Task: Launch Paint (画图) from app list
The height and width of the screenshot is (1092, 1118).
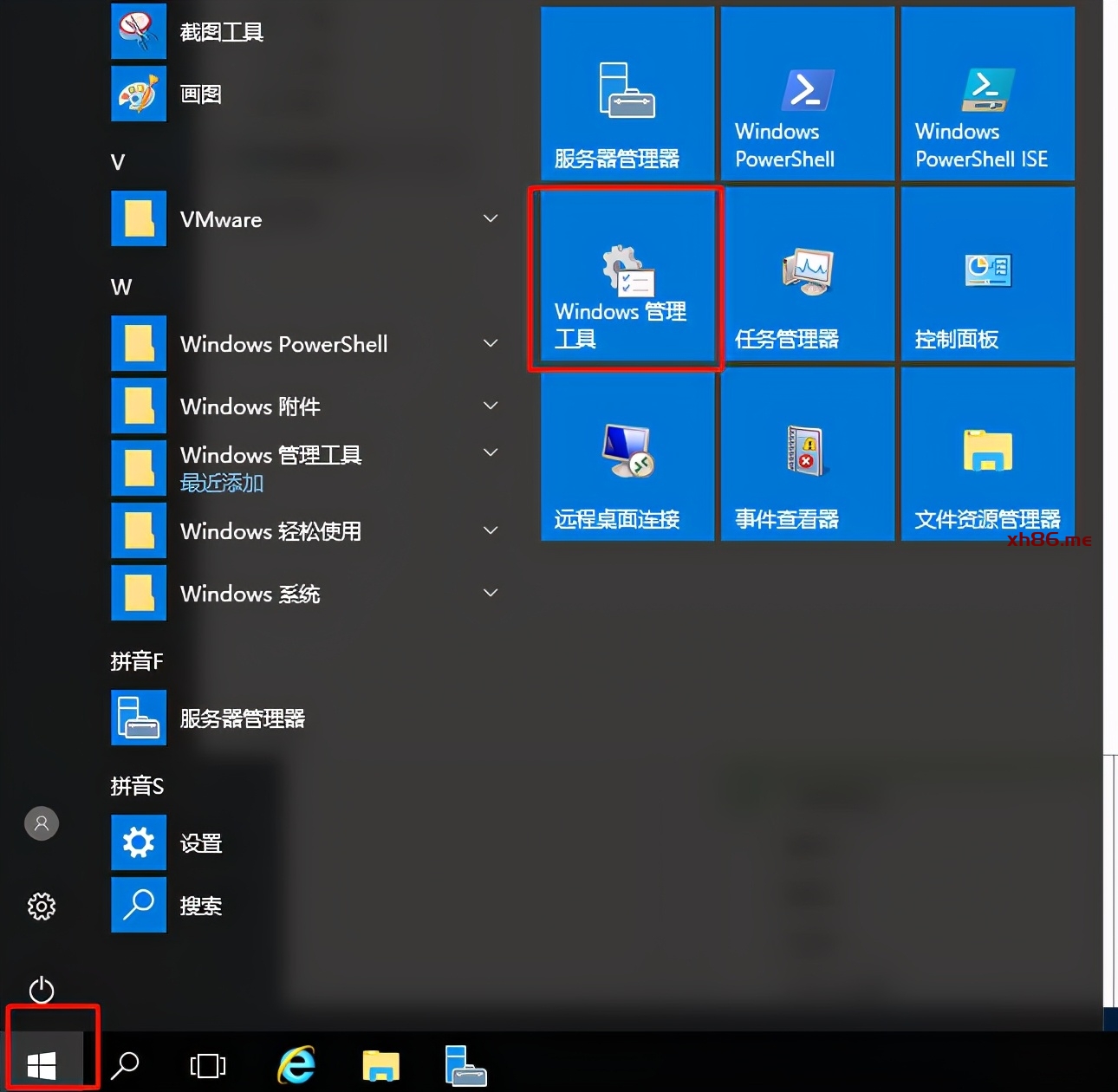Action: click(x=200, y=94)
